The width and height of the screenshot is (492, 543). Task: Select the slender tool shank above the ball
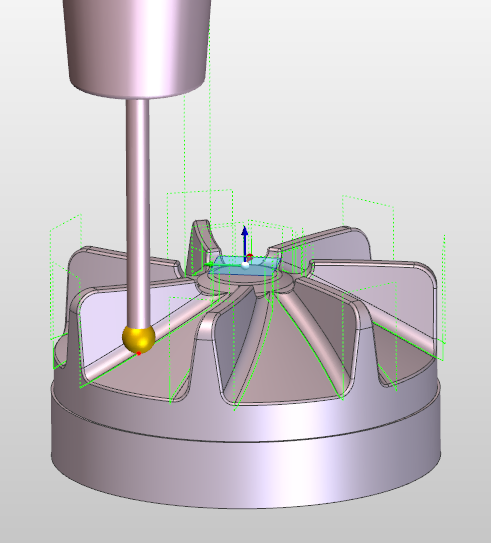click(x=138, y=213)
